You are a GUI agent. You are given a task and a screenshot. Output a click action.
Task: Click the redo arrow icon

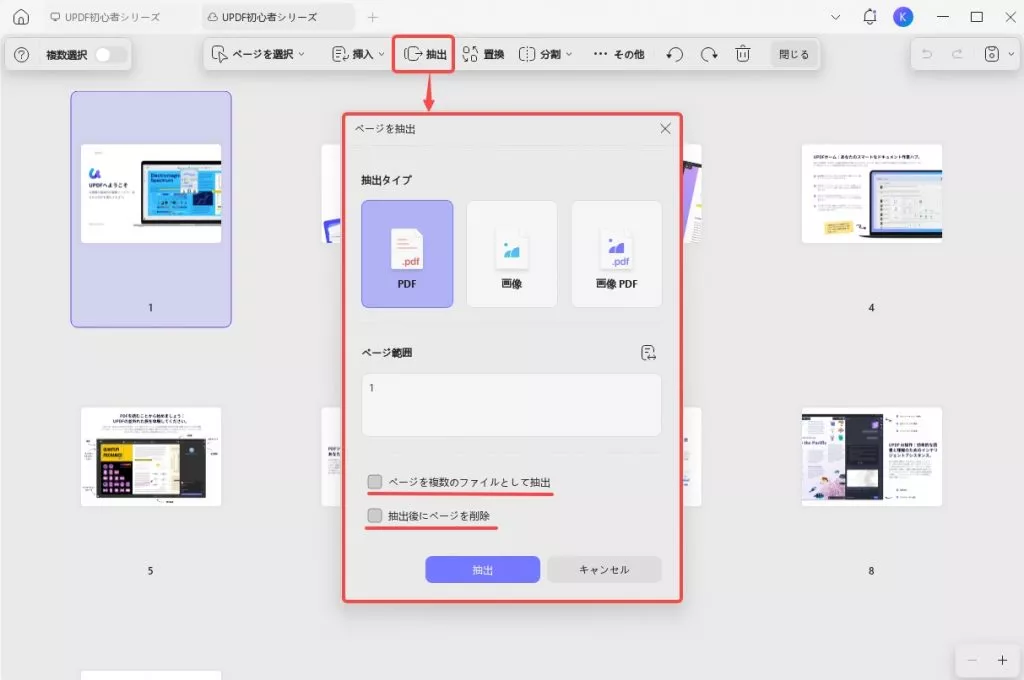(x=957, y=54)
